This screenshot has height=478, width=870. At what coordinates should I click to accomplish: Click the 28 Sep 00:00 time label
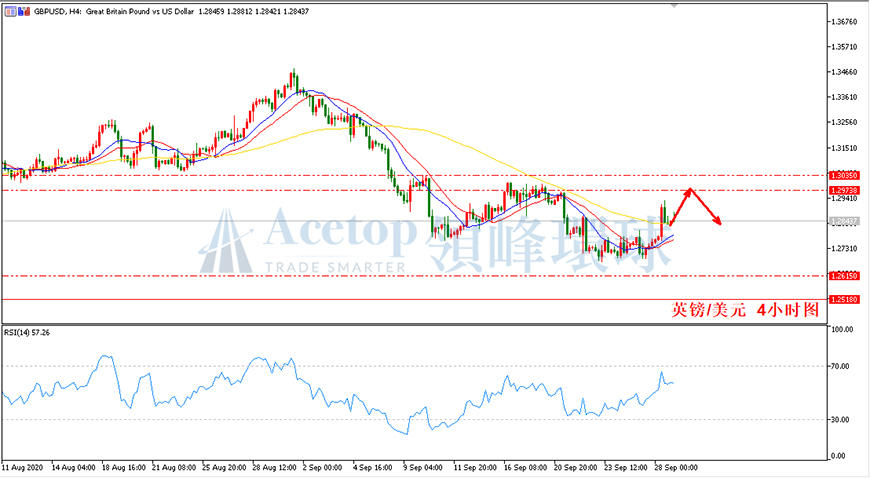[676, 468]
